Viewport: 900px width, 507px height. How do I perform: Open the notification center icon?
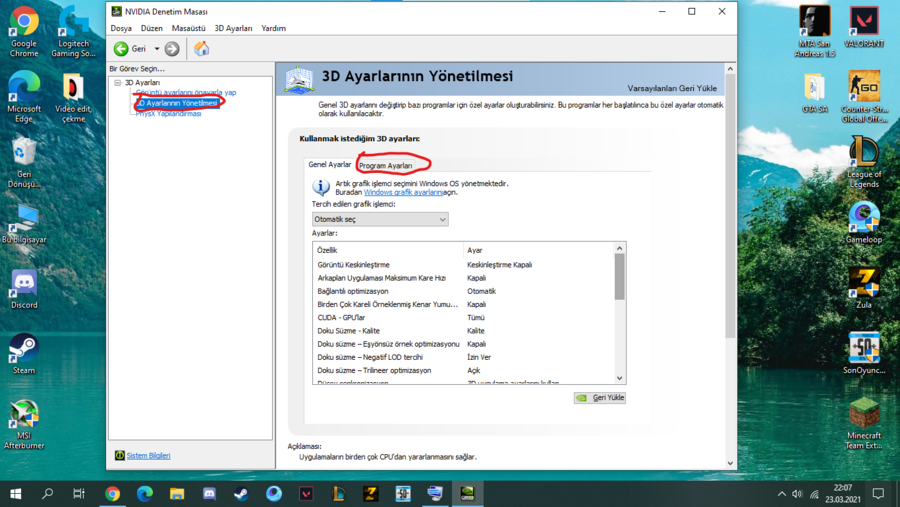pyautogui.click(x=878, y=494)
